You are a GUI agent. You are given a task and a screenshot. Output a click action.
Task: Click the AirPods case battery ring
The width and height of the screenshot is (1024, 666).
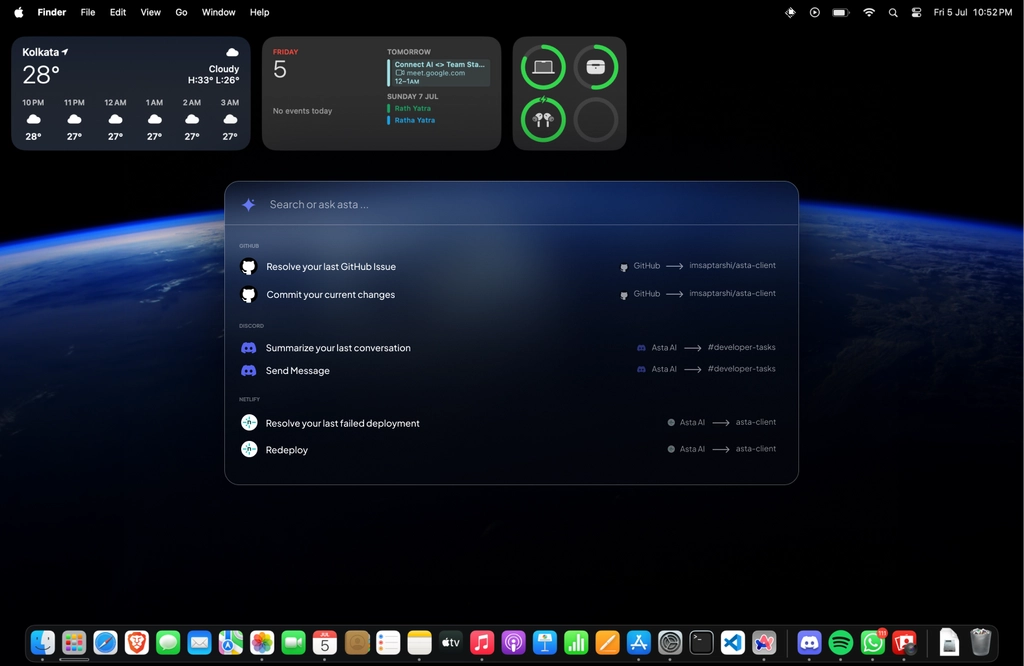(596, 67)
